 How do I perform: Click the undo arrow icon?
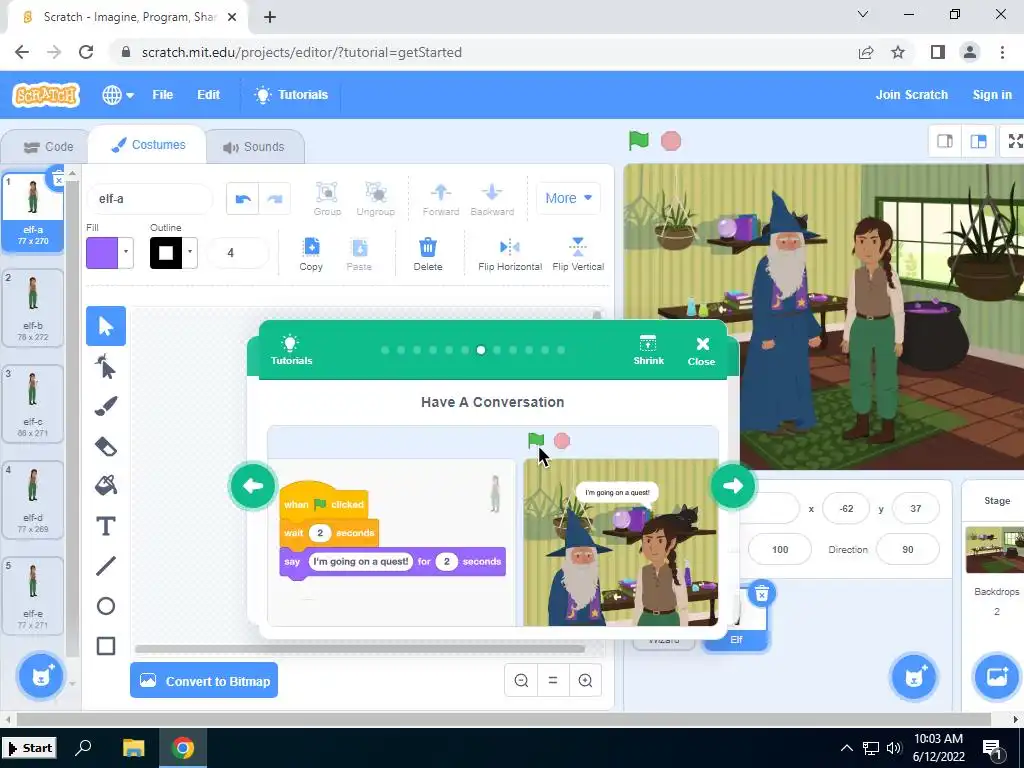[x=243, y=199]
